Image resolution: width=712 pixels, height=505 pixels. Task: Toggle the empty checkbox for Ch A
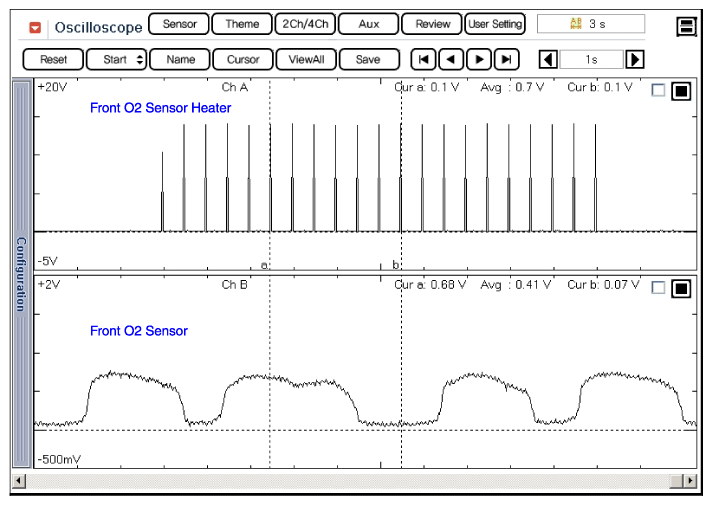(657, 91)
